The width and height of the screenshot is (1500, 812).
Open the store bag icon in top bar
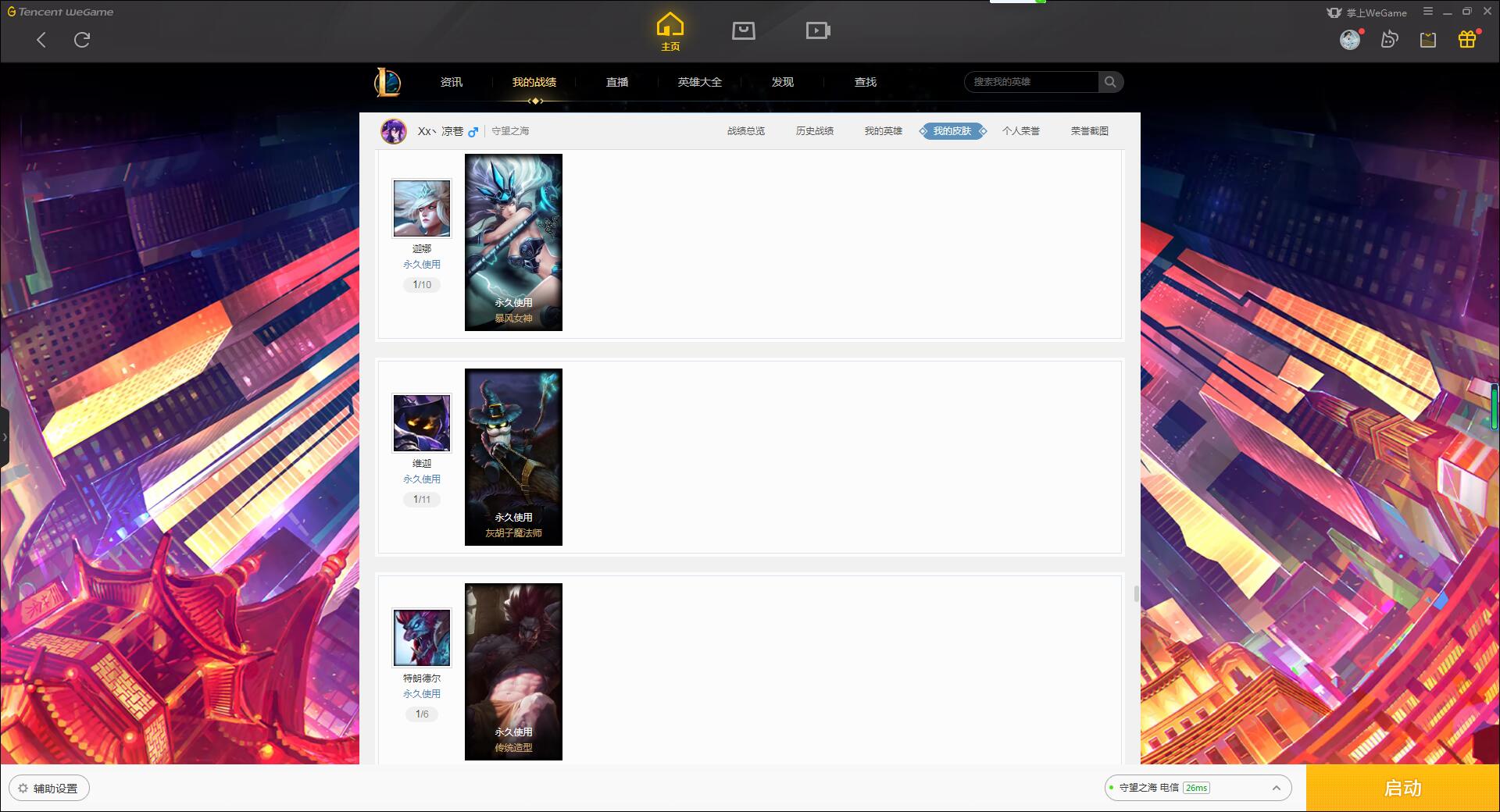743,30
